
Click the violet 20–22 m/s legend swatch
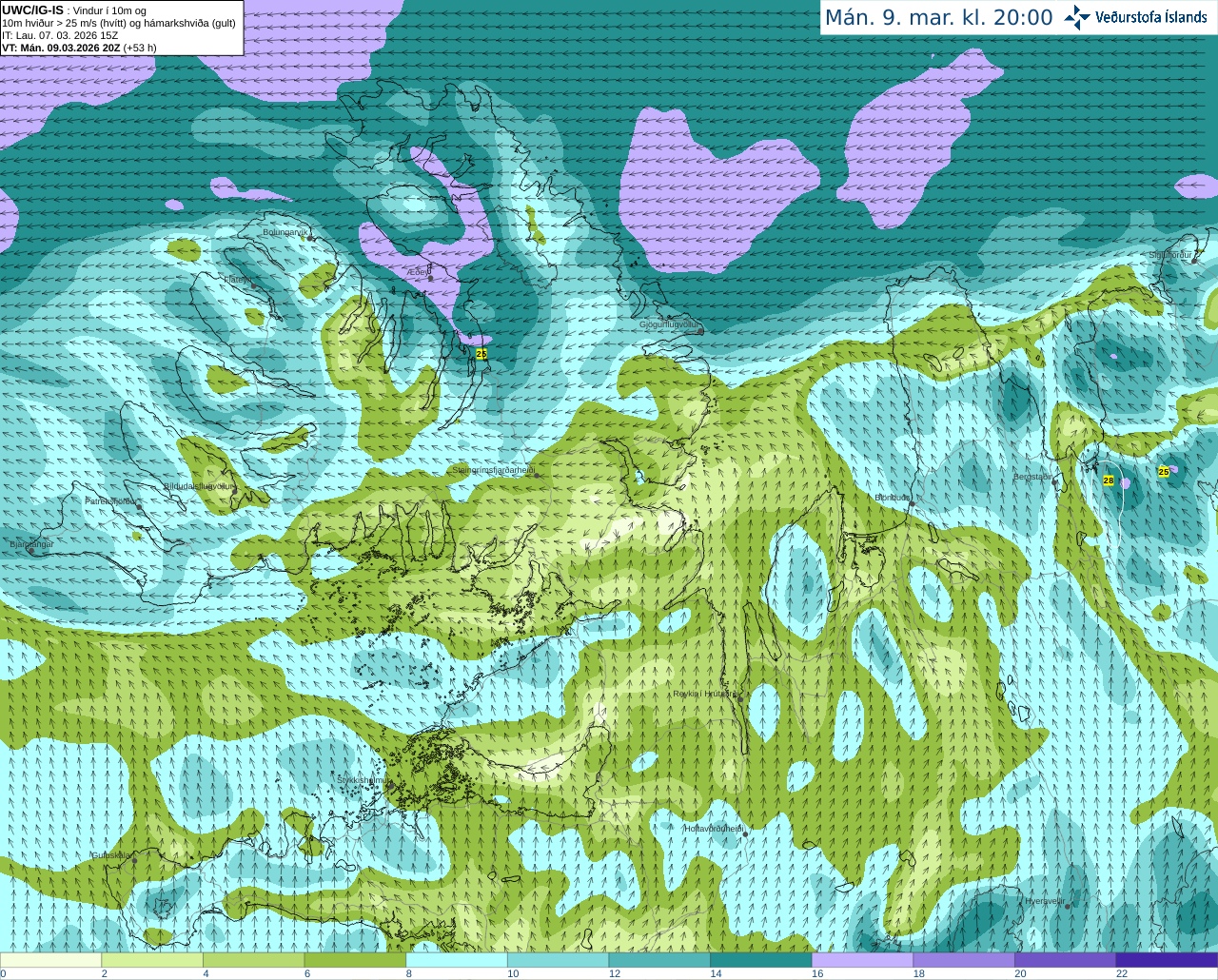[1065, 959]
